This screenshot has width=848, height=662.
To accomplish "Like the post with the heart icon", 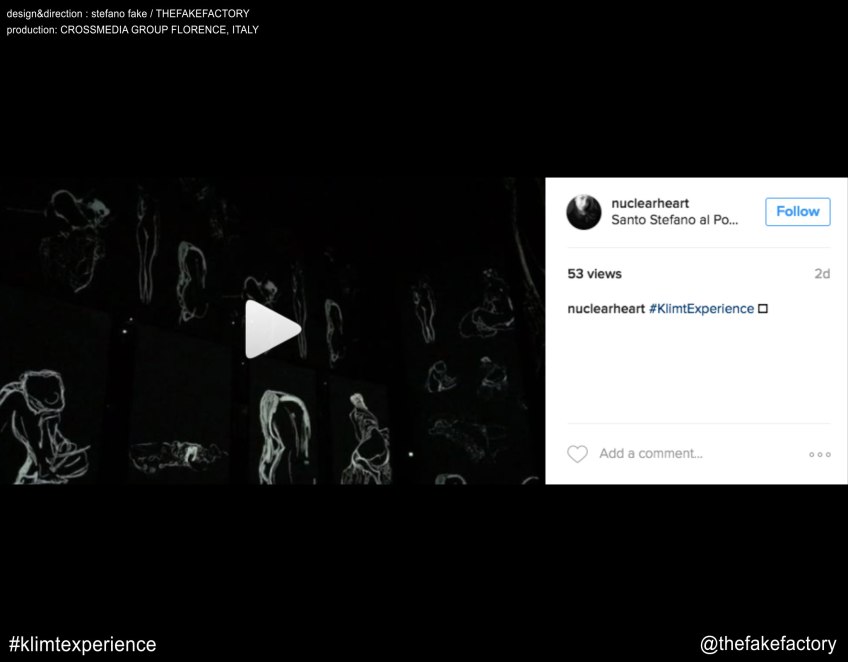I will pos(577,454).
